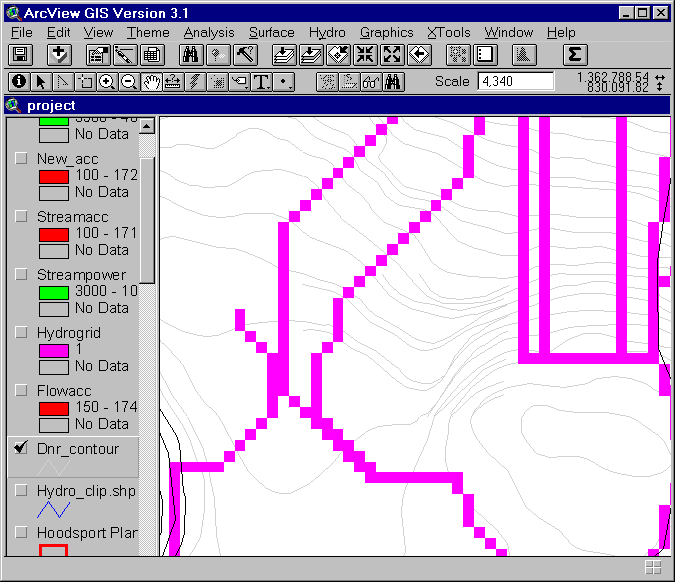Open the Window menu
This screenshot has width=675, height=582.
(509, 33)
